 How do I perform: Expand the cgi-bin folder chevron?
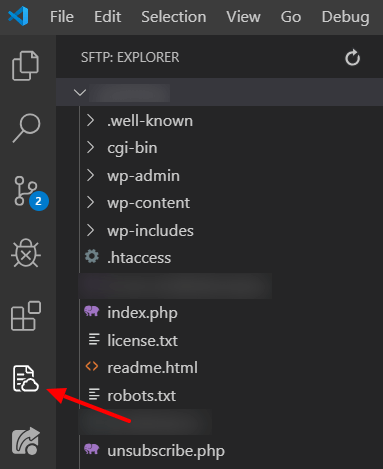click(90, 147)
